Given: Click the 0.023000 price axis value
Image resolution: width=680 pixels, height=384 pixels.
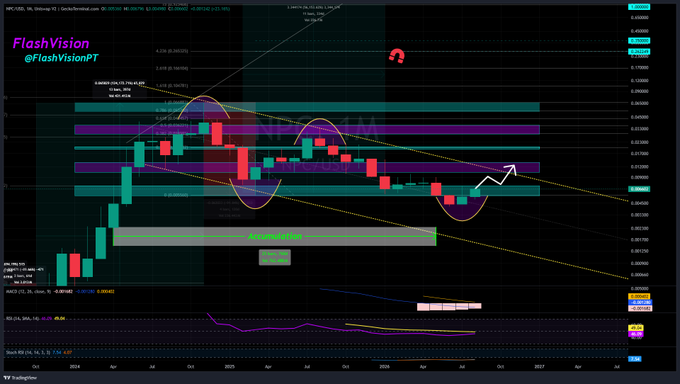Looking at the screenshot, I should click(x=640, y=142).
